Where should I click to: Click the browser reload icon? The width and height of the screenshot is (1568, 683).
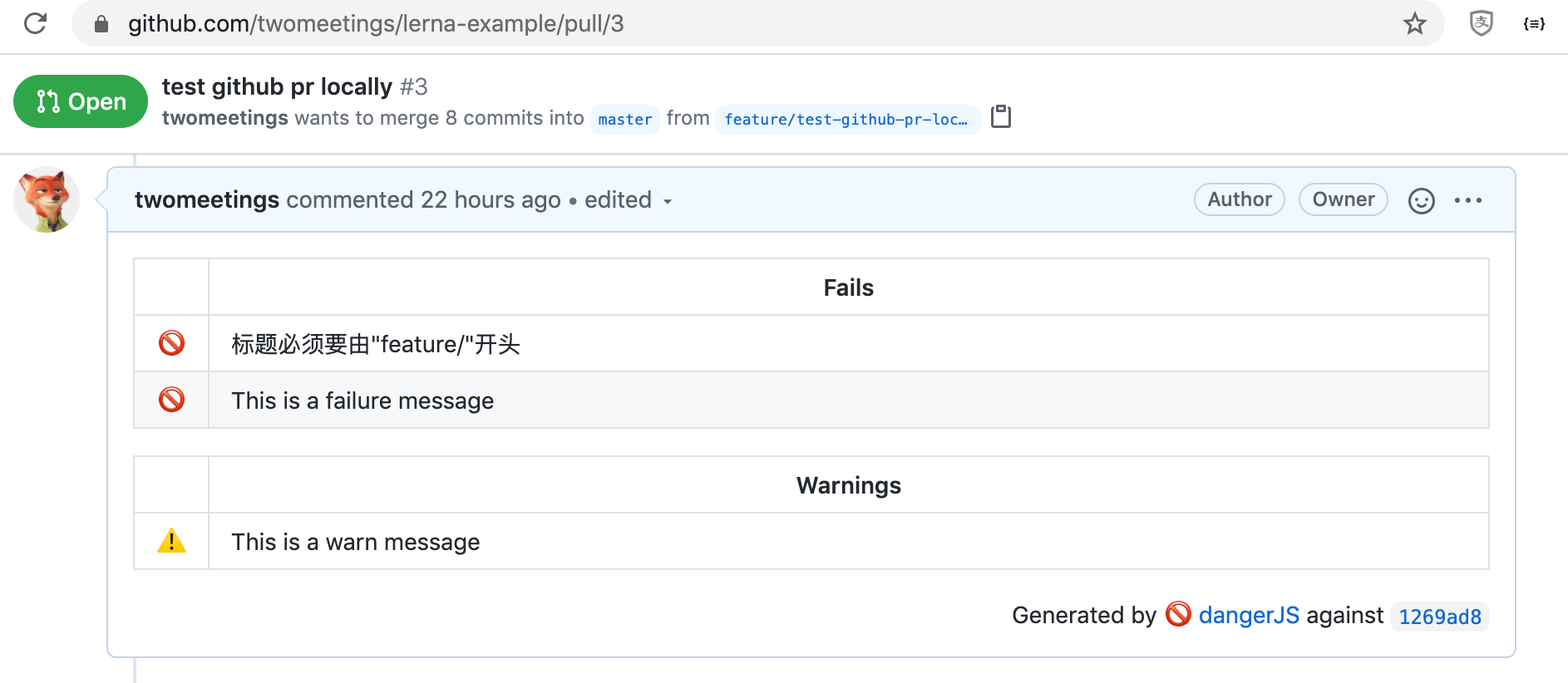pos(35,23)
